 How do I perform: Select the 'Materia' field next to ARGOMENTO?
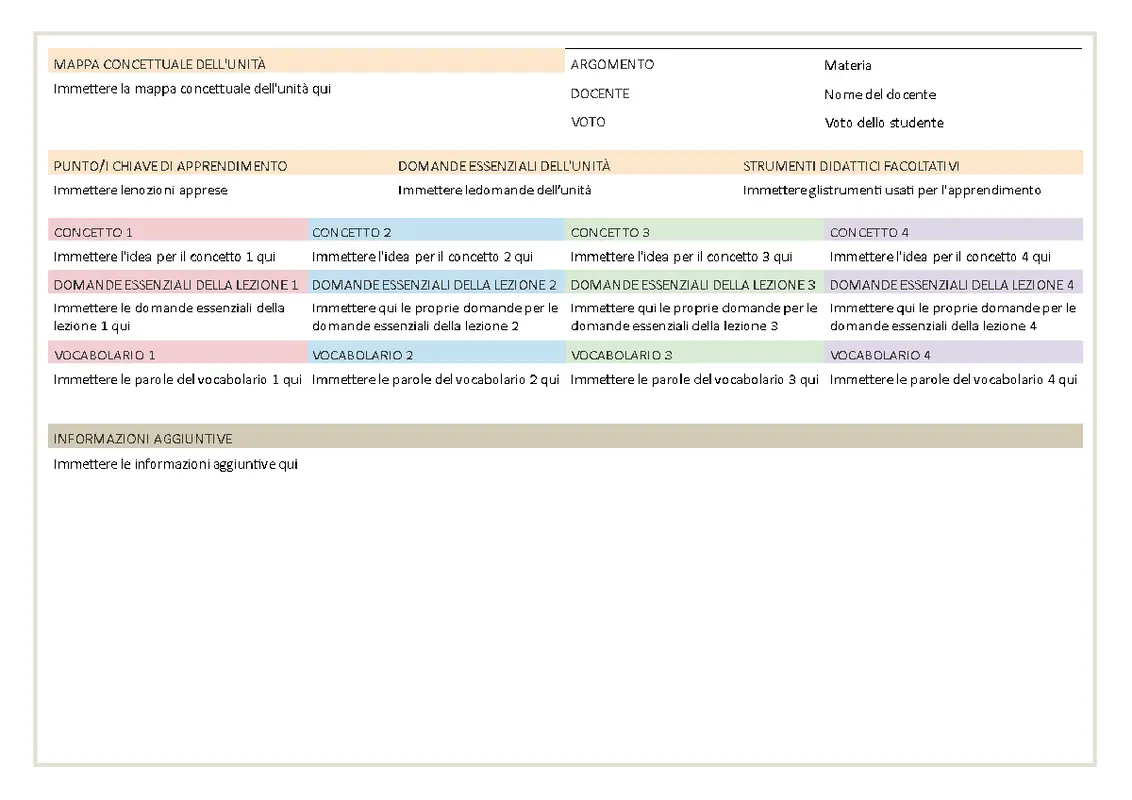848,66
